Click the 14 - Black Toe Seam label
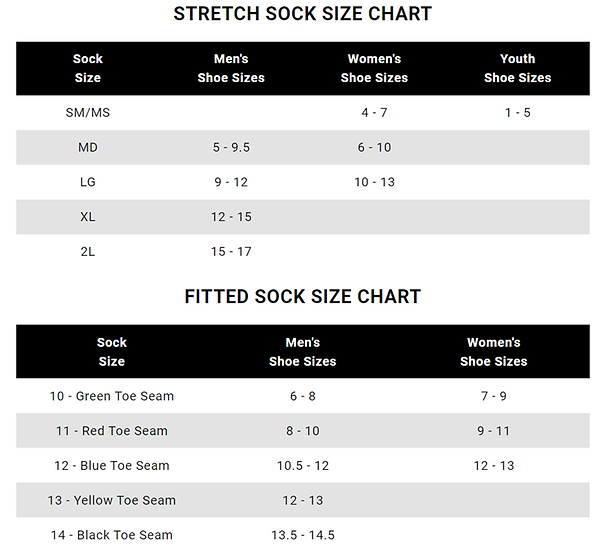This screenshot has width=599, height=552. tap(112, 535)
